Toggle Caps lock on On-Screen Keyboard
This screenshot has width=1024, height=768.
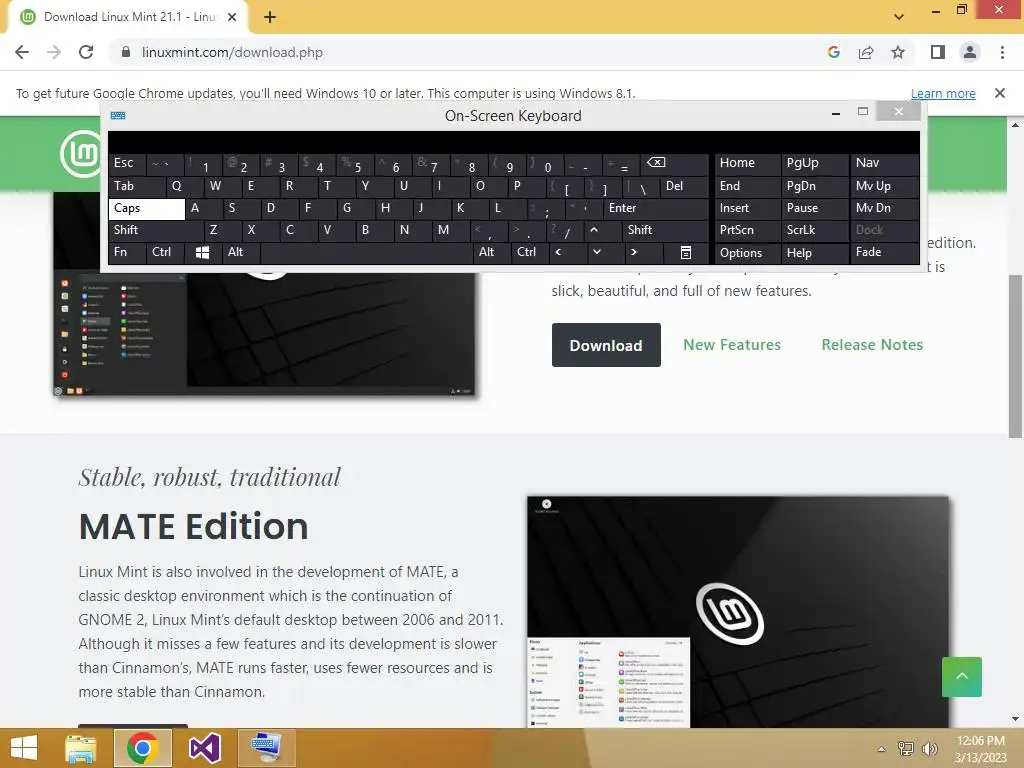146,208
